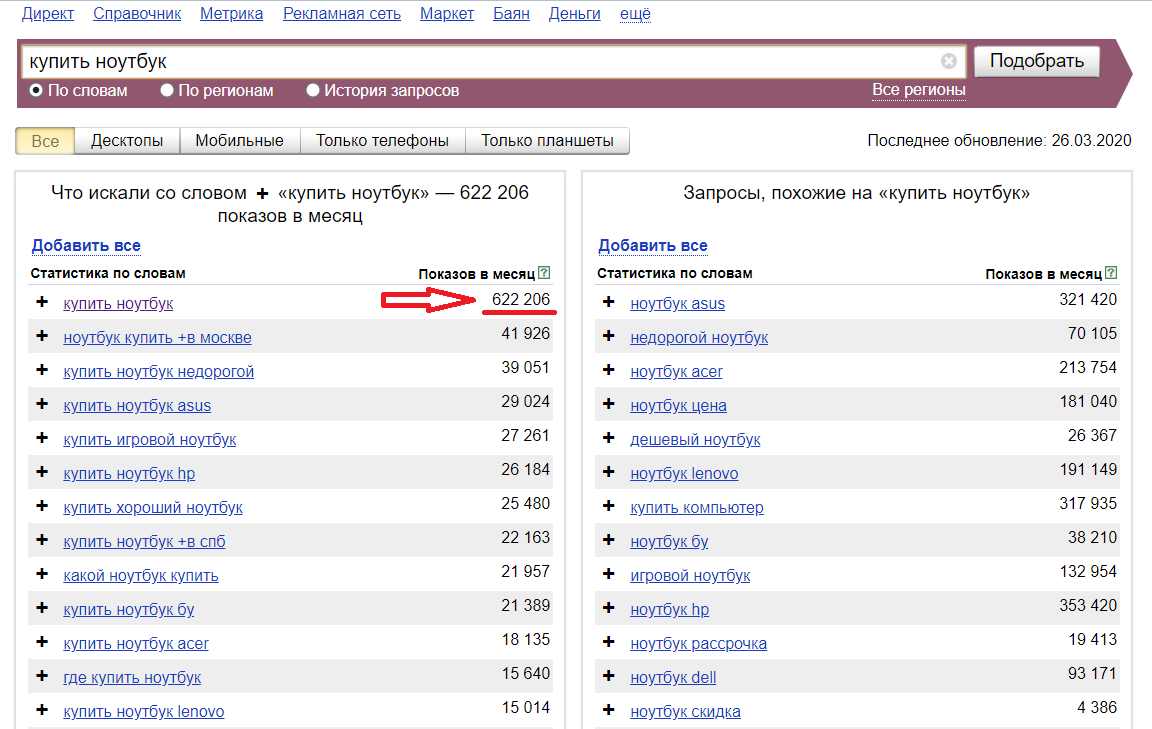Add купить ноутбук hp using plus icon
Screen dimensions: 1152x729
pos(42,472)
